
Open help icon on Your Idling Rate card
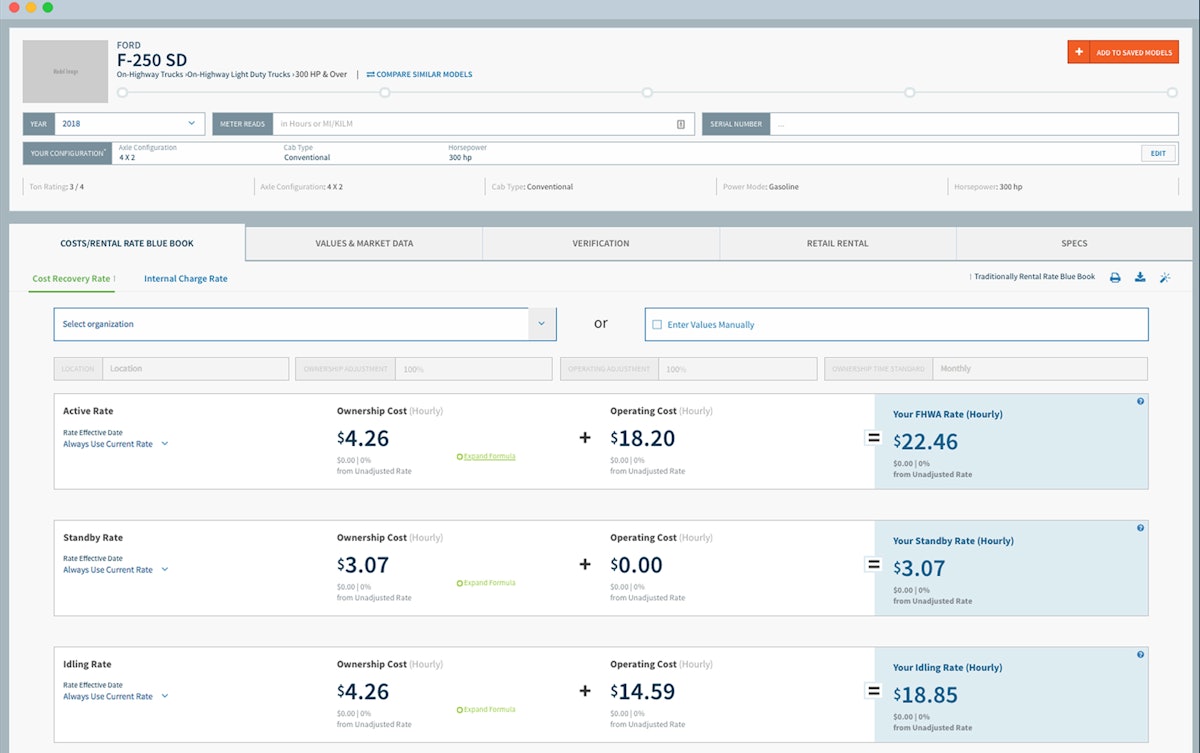[x=1140, y=655]
